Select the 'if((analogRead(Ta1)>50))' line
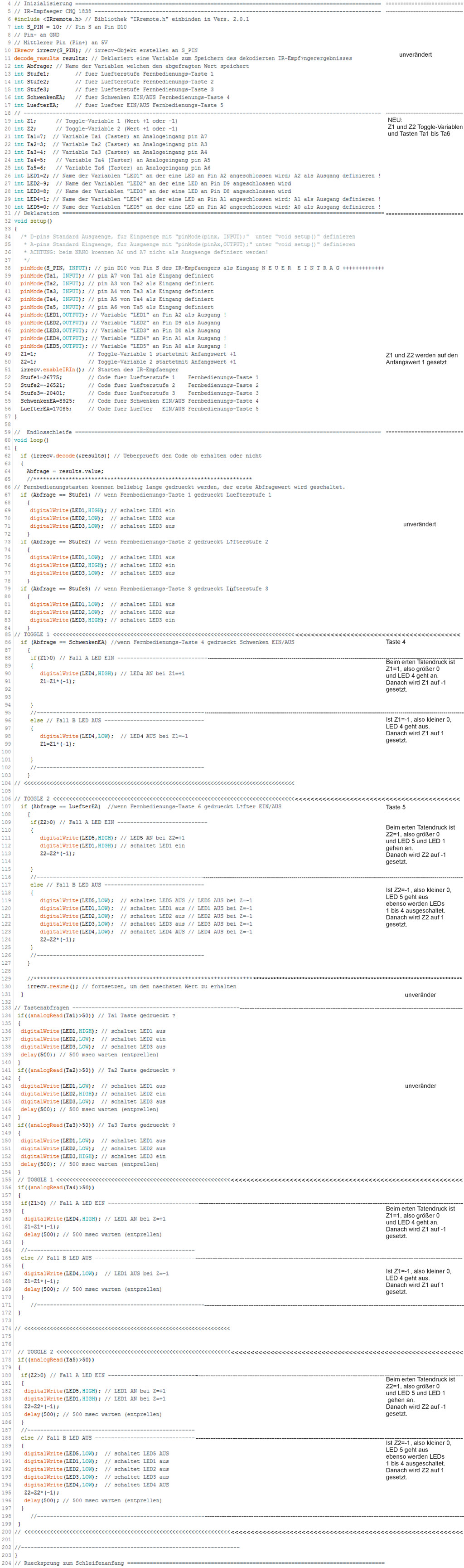This screenshot has height=1568, width=464. 57,1016
